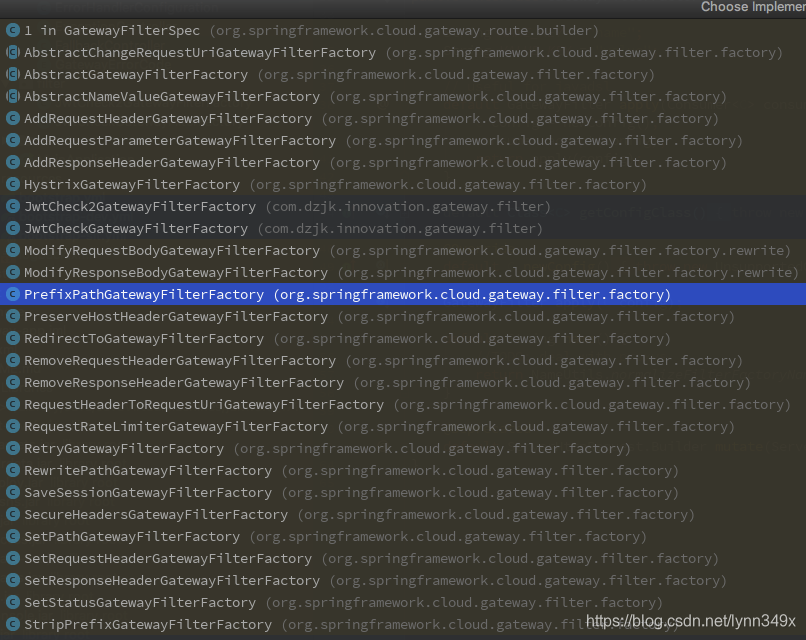Screen dimensions: 806x640
Task: Click class icon for SetPathGatewayFilterFactory
Action: click(13, 536)
